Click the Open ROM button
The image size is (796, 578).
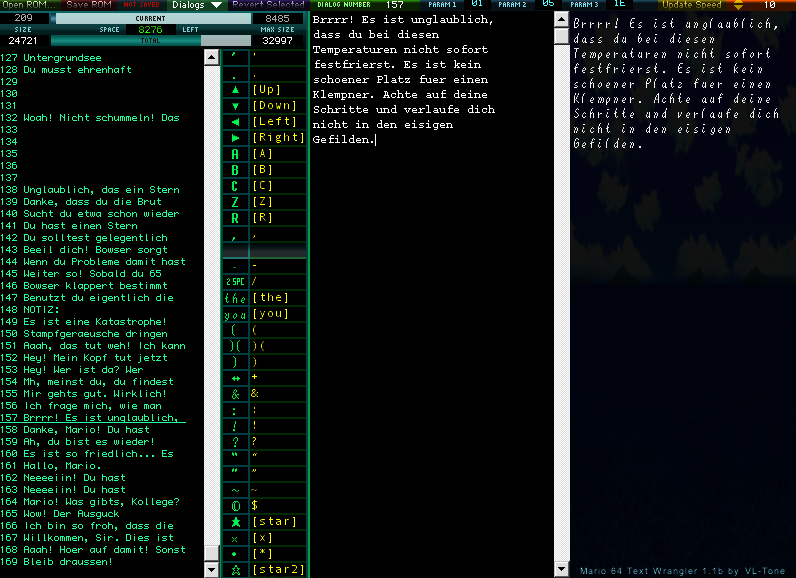pyautogui.click(x=28, y=5)
